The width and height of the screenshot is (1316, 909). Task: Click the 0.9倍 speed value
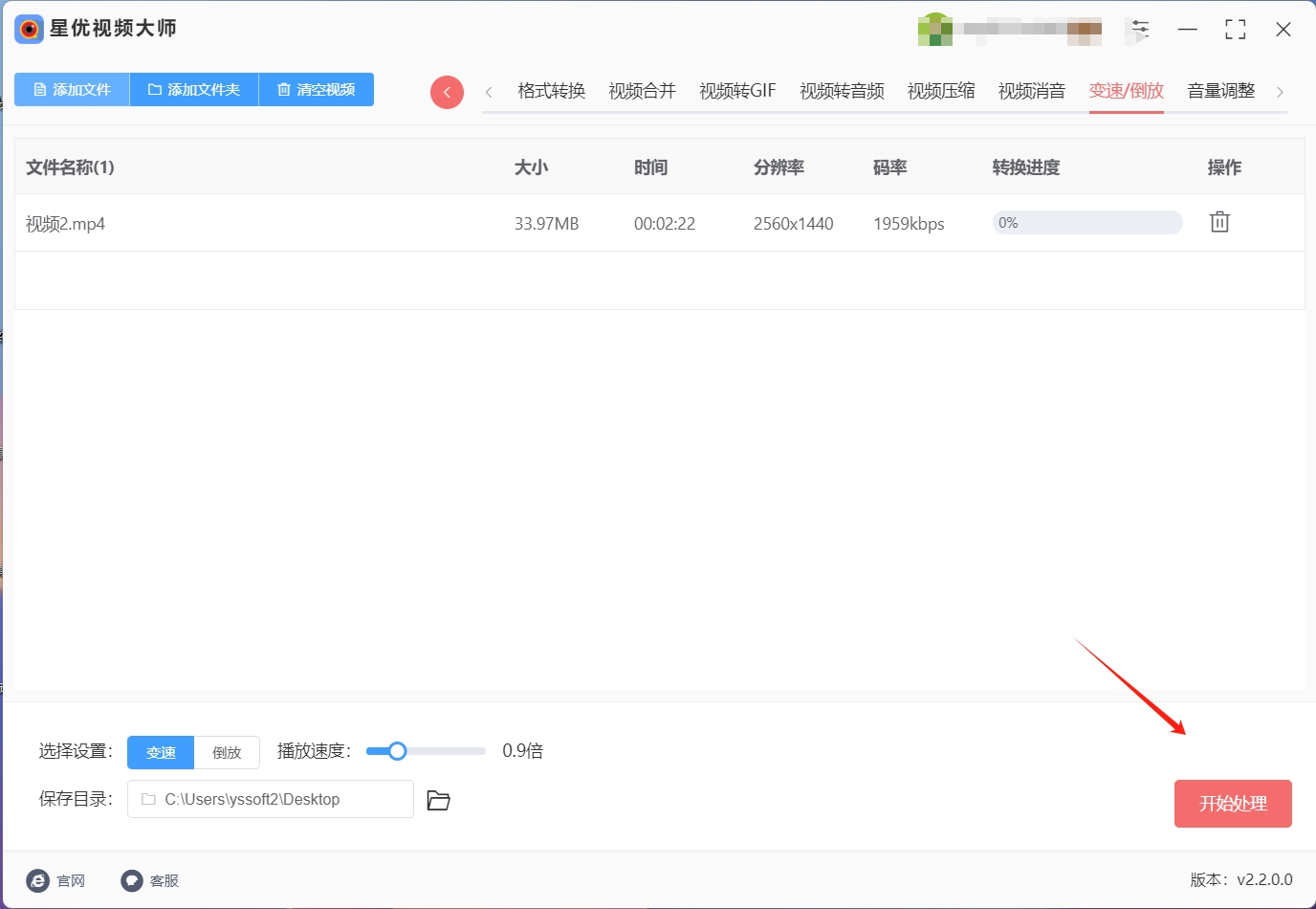click(x=522, y=751)
